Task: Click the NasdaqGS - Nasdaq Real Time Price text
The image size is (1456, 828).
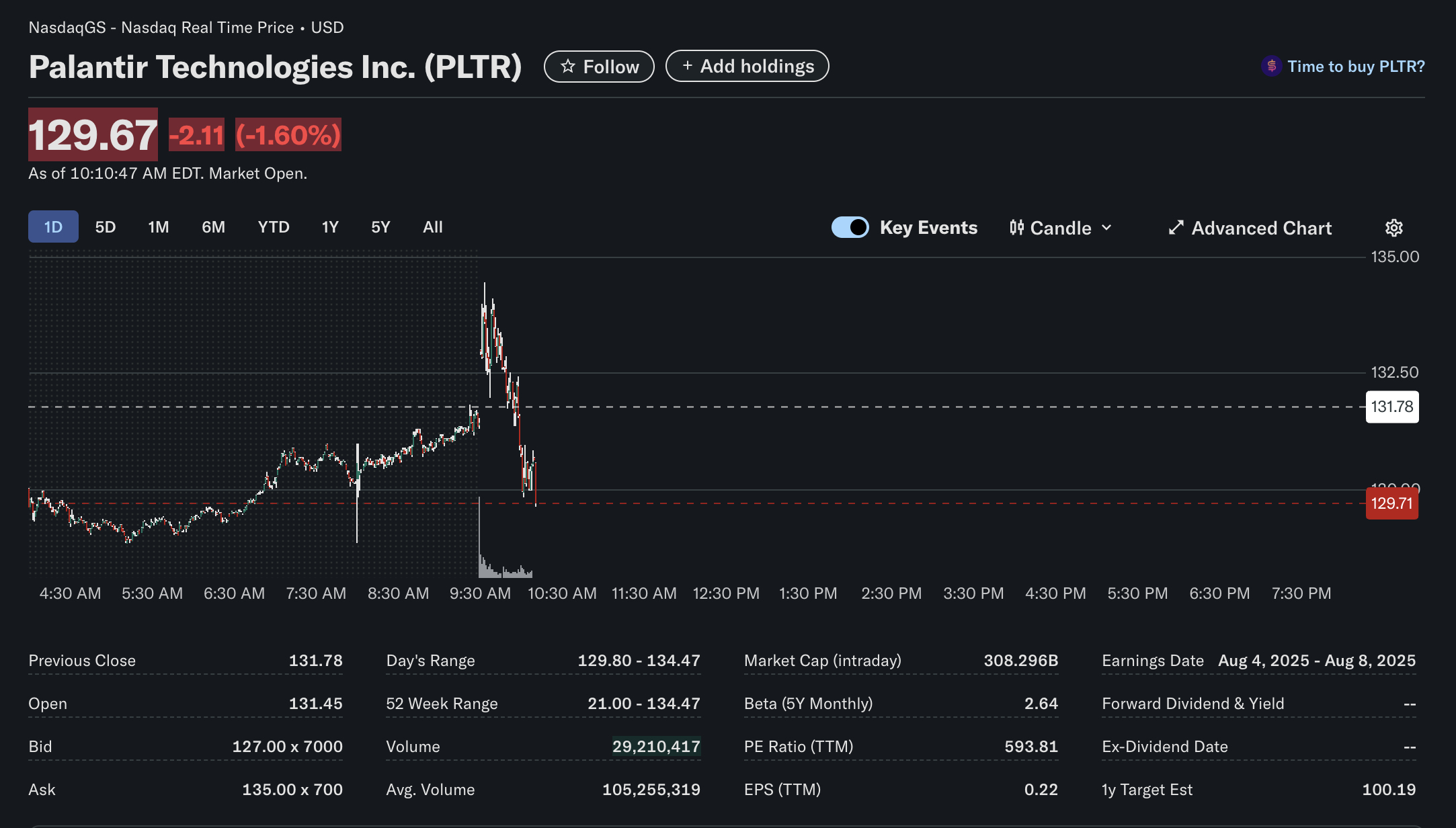Action: (161, 28)
